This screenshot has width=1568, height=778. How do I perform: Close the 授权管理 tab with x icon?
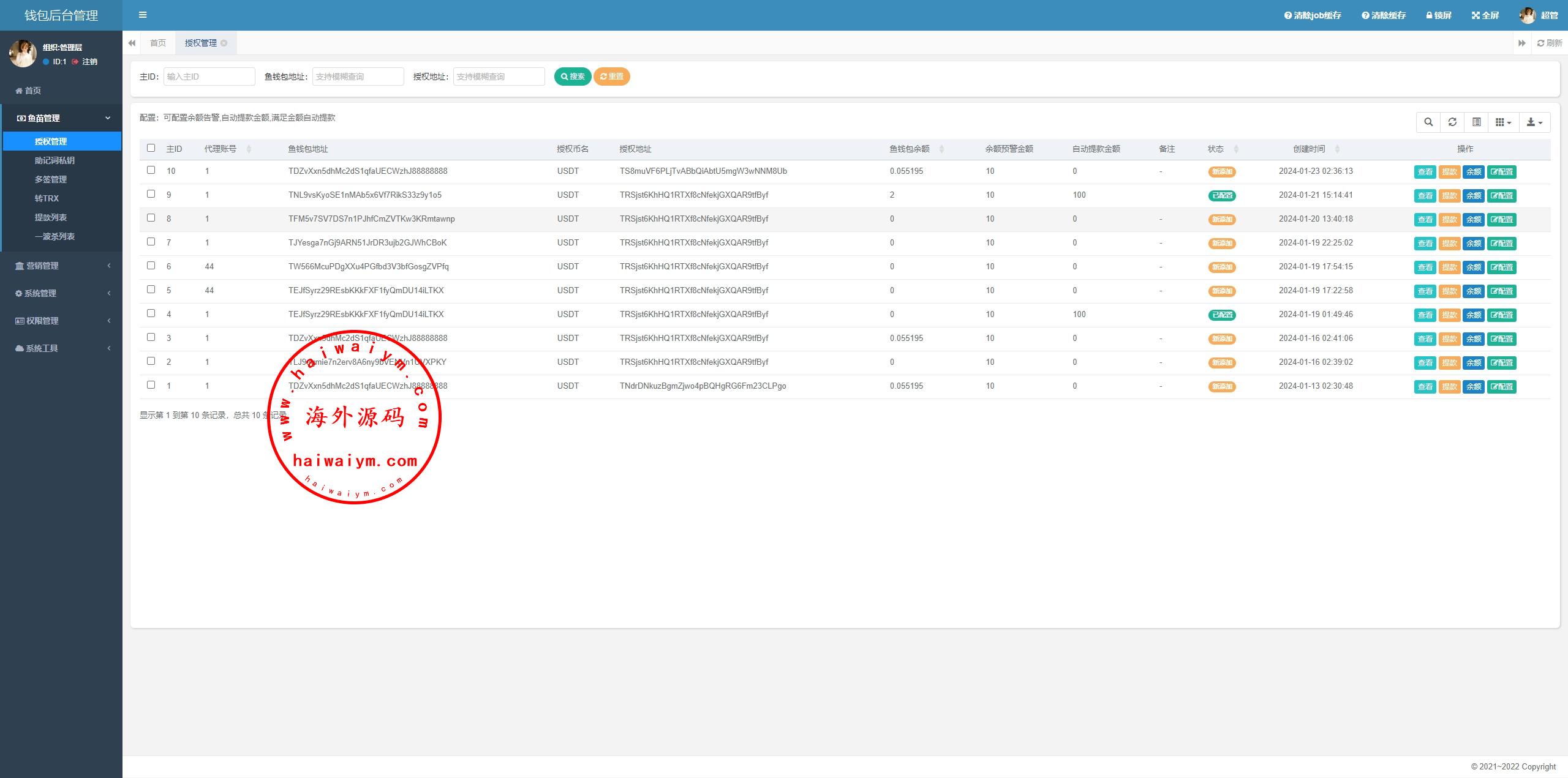224,43
